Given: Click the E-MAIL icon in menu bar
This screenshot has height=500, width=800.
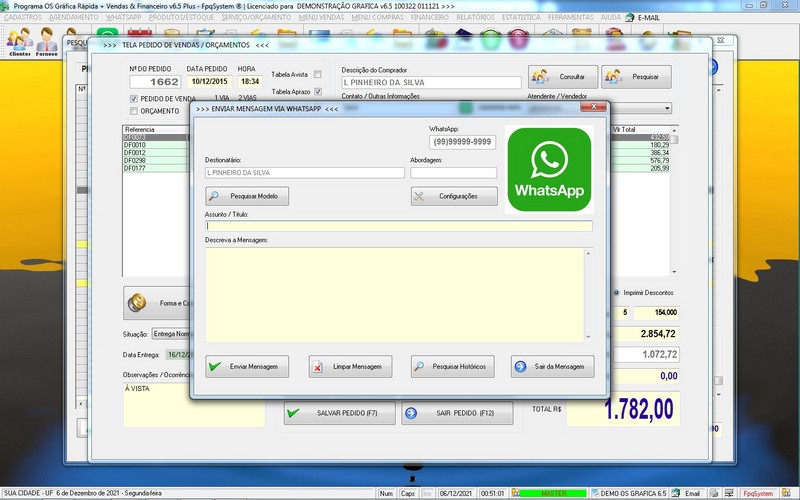Looking at the screenshot, I should [630, 17].
